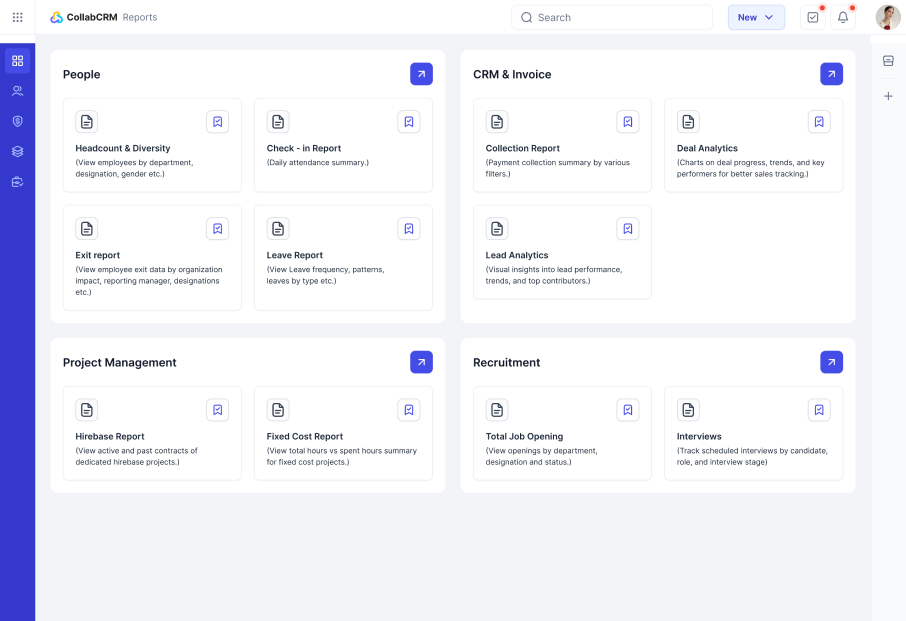
Task: Open the dashboard icon in sidebar
Action: pos(17,61)
